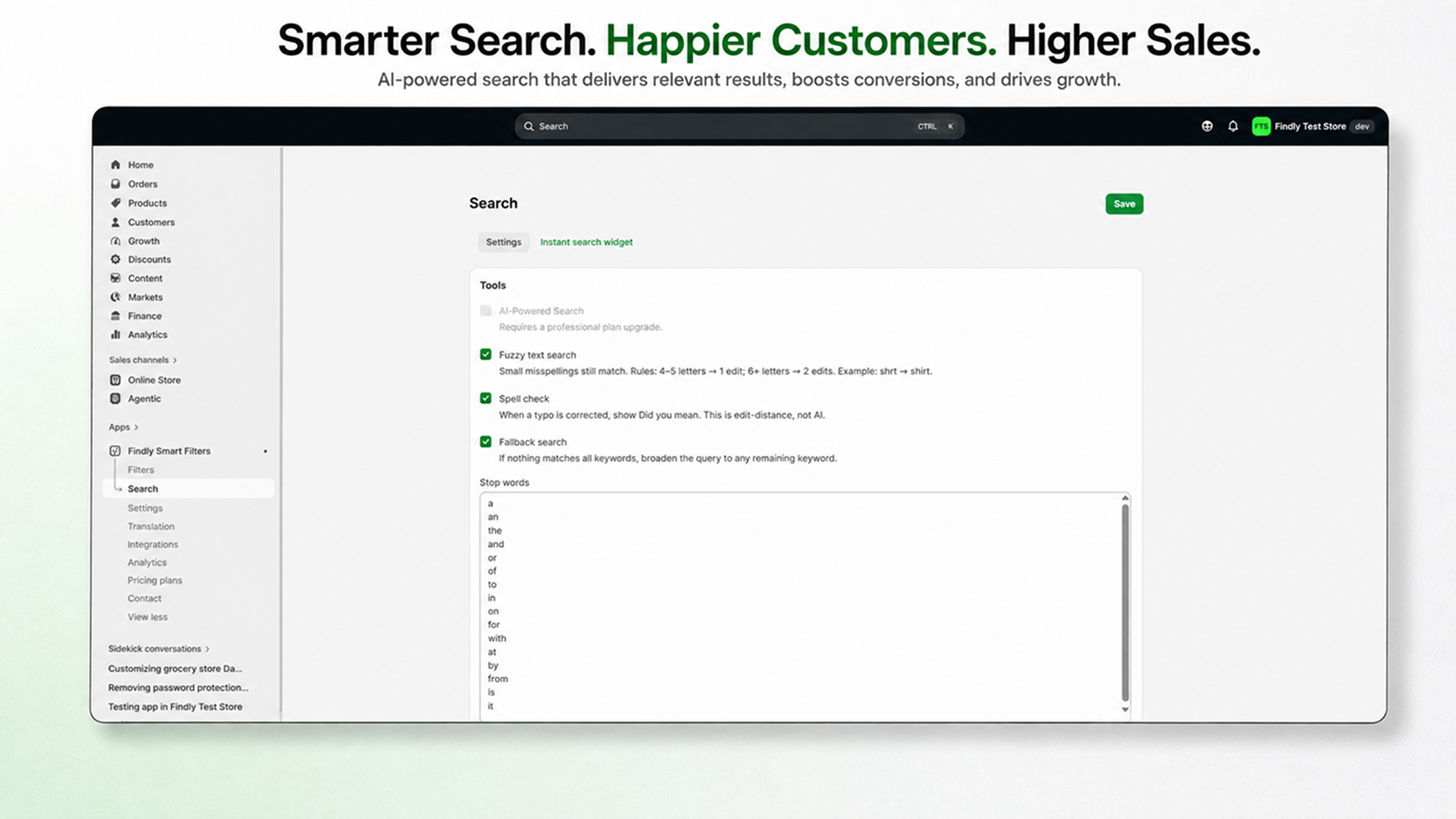Click the Orders inbox icon
The width and height of the screenshot is (1456, 819).
point(116,184)
